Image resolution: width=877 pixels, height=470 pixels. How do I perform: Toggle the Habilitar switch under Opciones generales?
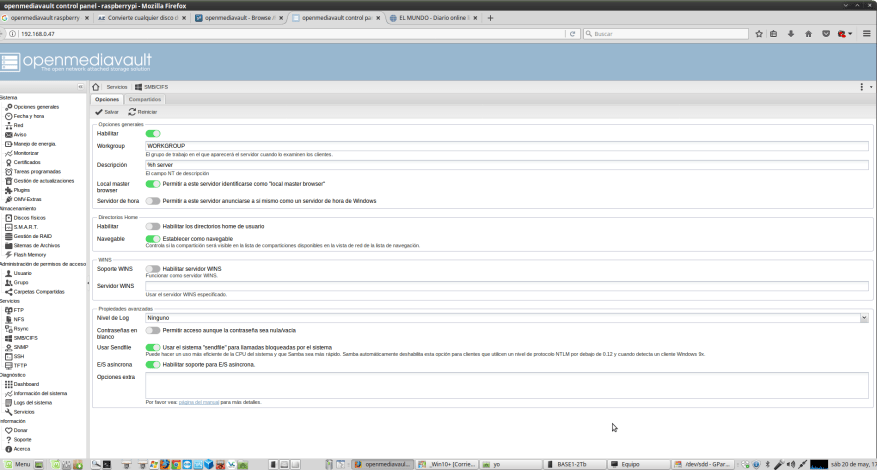[x=153, y=133]
